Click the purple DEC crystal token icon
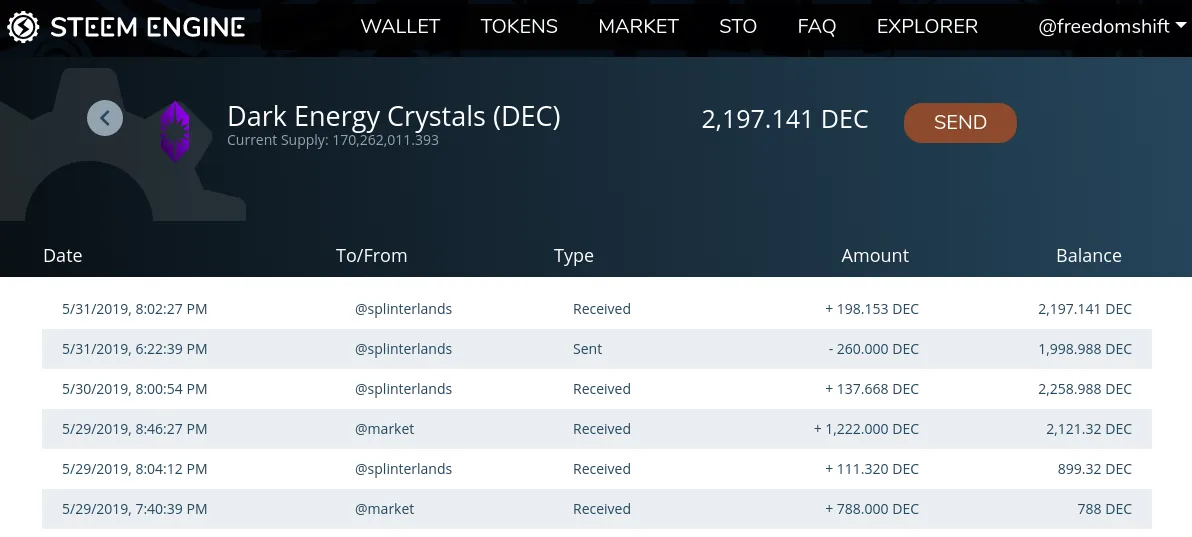 175,132
